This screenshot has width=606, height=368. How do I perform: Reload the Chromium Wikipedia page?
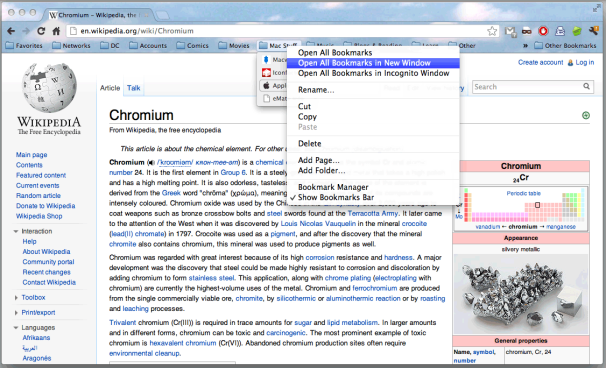click(x=41, y=31)
